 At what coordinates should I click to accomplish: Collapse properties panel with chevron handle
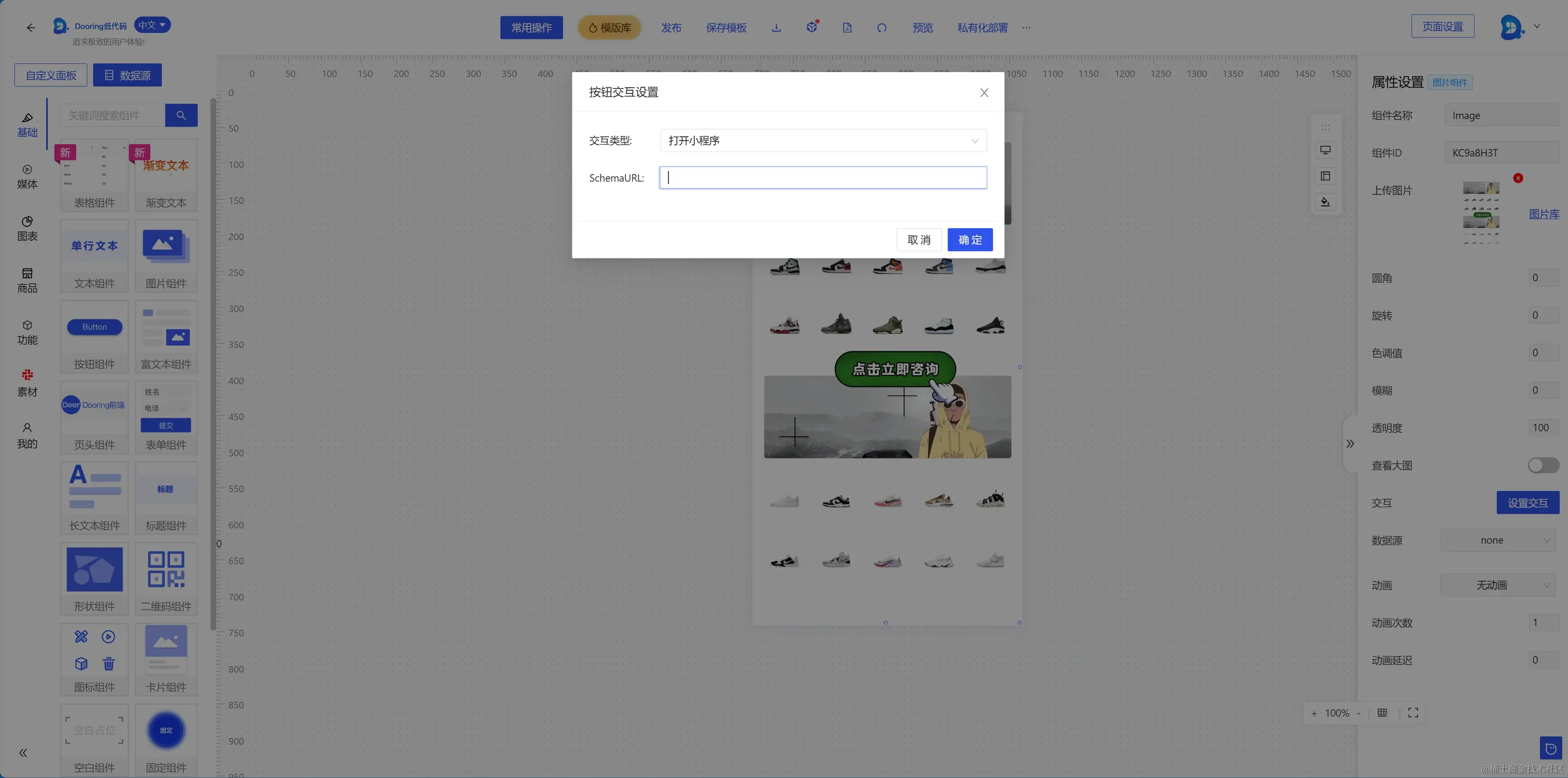coord(1350,443)
